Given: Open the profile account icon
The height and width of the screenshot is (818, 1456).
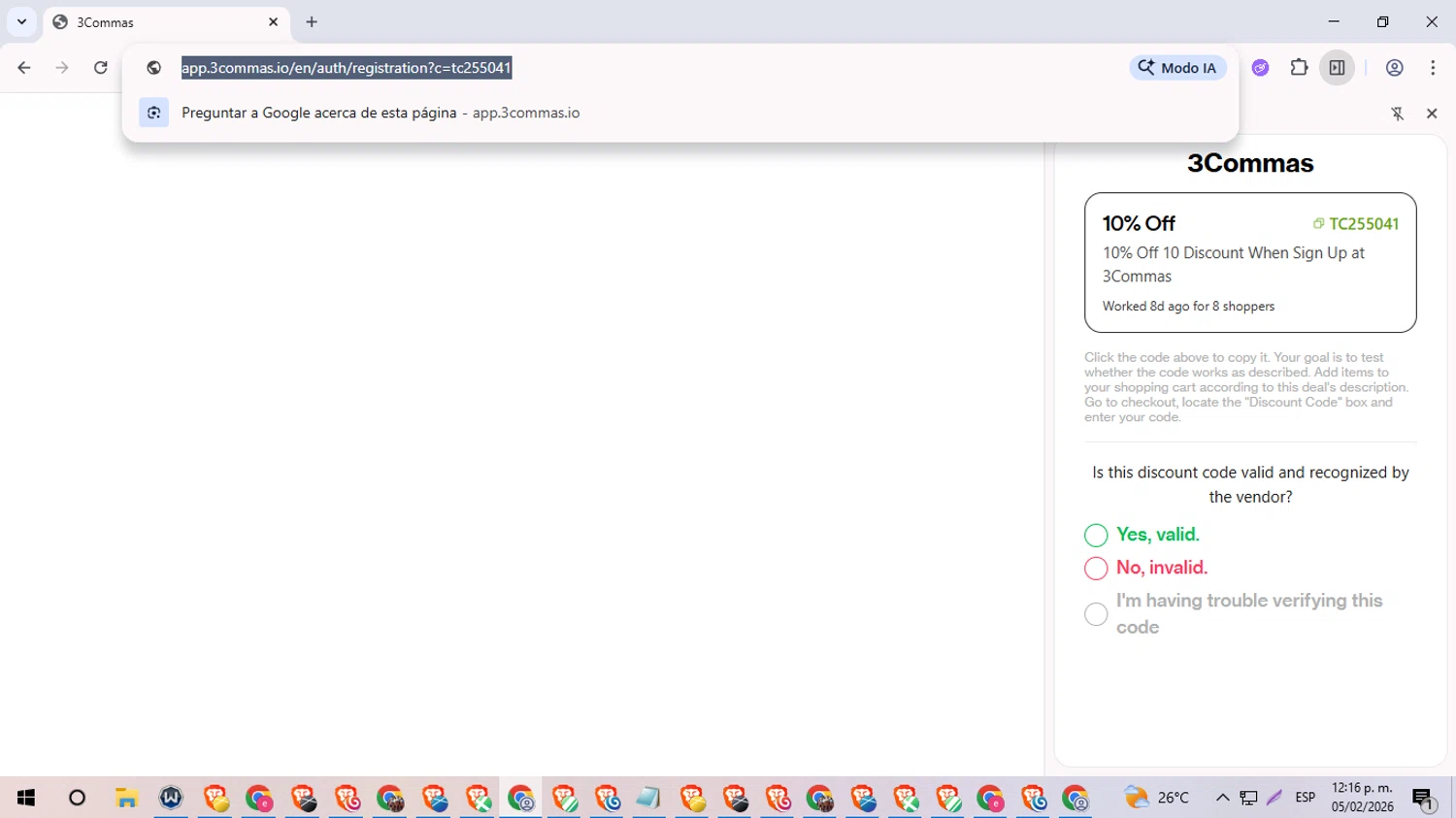Looking at the screenshot, I should [x=1394, y=68].
